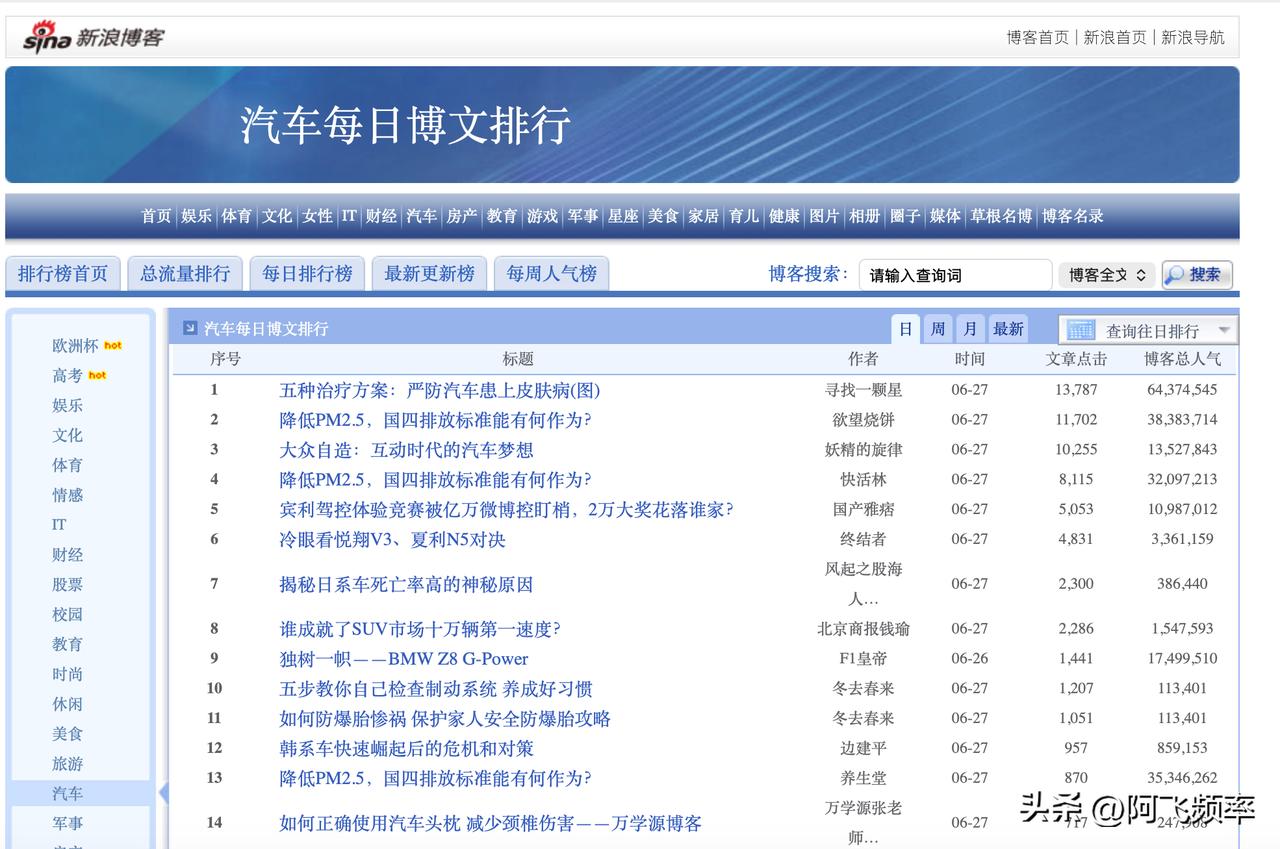Open the 新浪导航 link
Viewport: 1280px width, 849px height.
point(1192,37)
